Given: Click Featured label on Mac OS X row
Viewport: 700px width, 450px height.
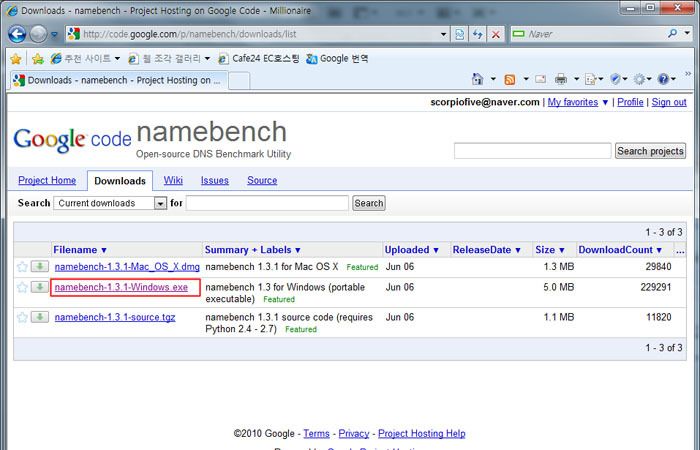Looking at the screenshot, I should click(x=362, y=267).
